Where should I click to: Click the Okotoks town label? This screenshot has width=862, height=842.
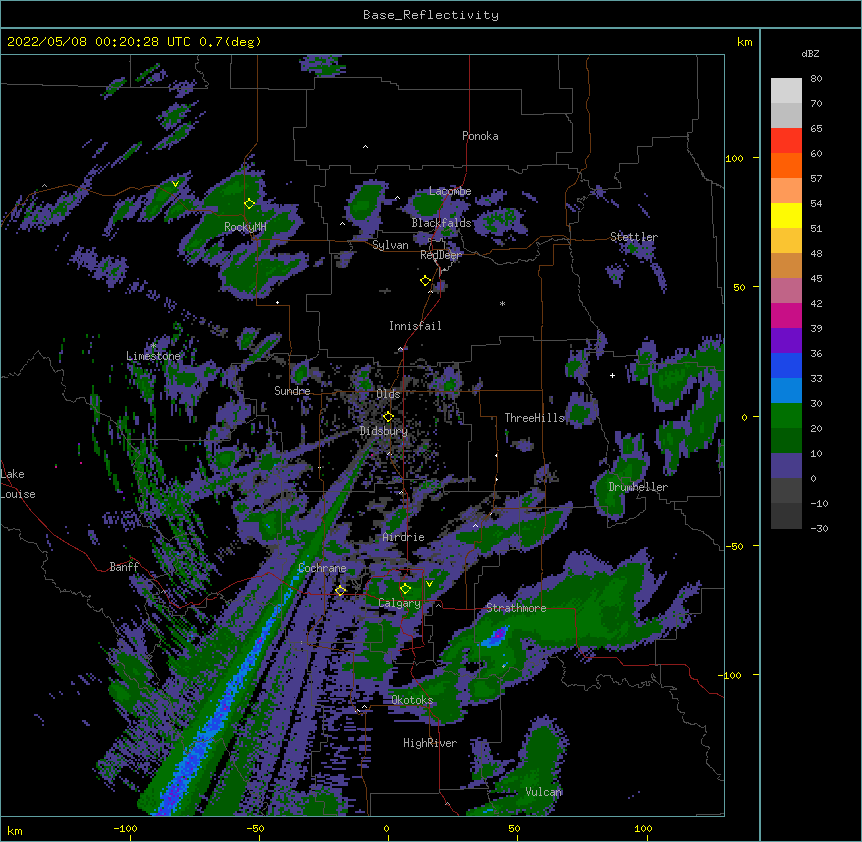(412, 700)
